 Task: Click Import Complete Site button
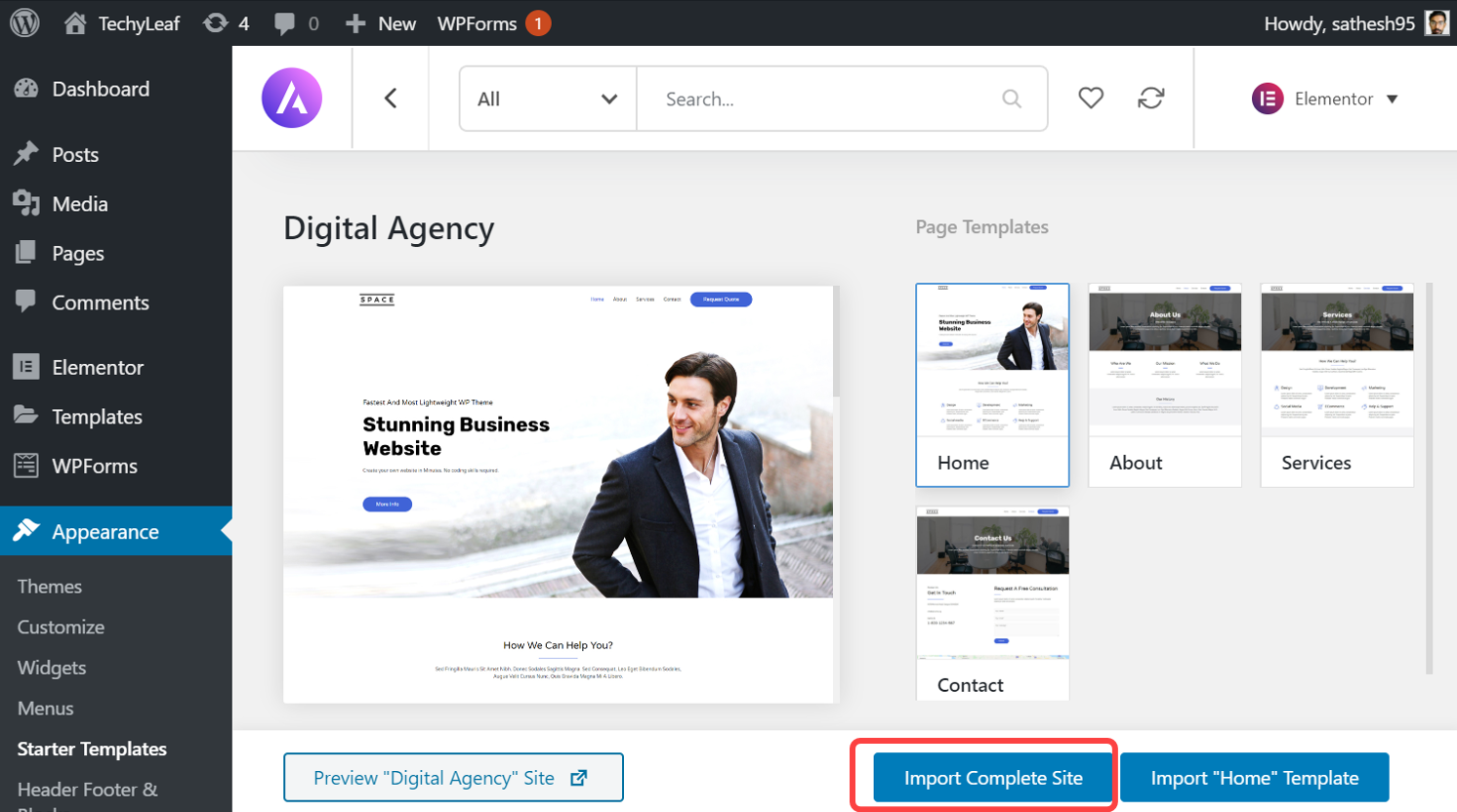tap(993, 778)
